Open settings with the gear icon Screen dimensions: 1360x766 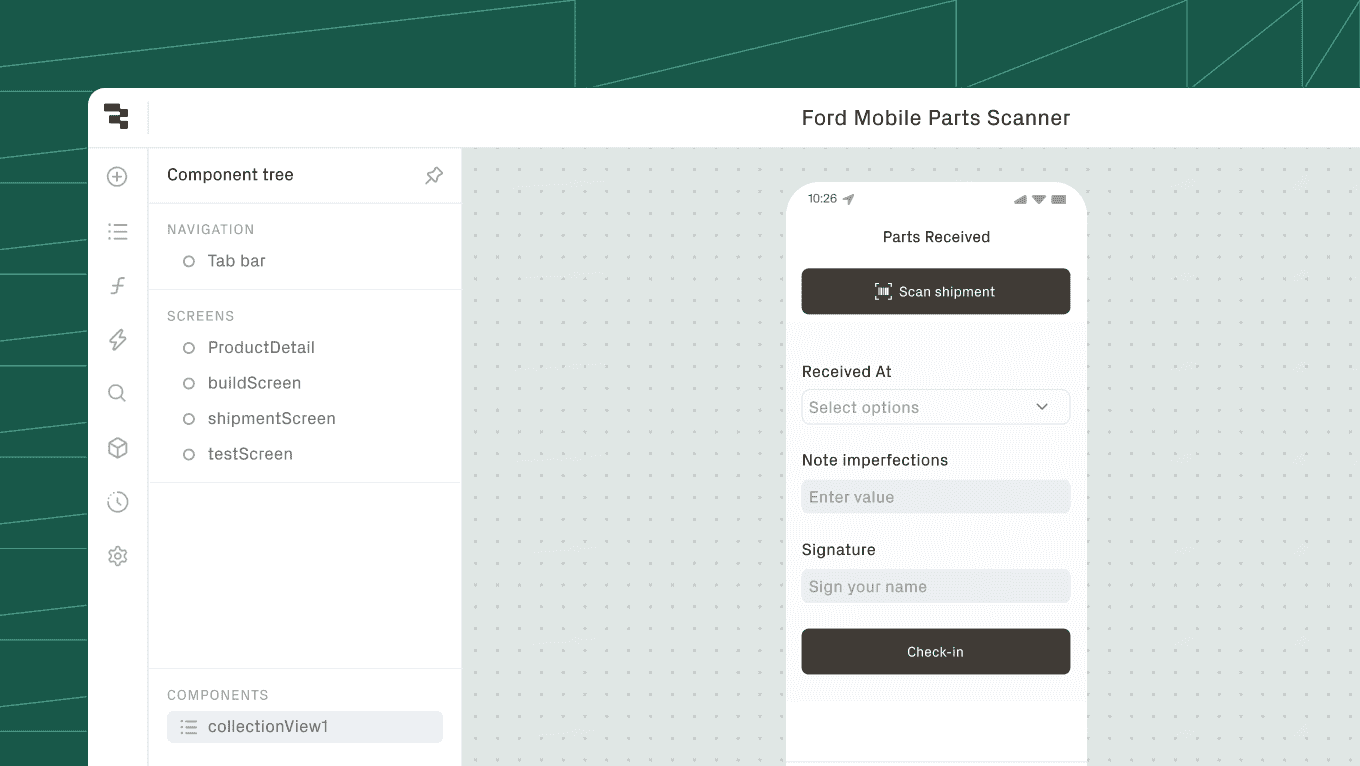pos(117,555)
